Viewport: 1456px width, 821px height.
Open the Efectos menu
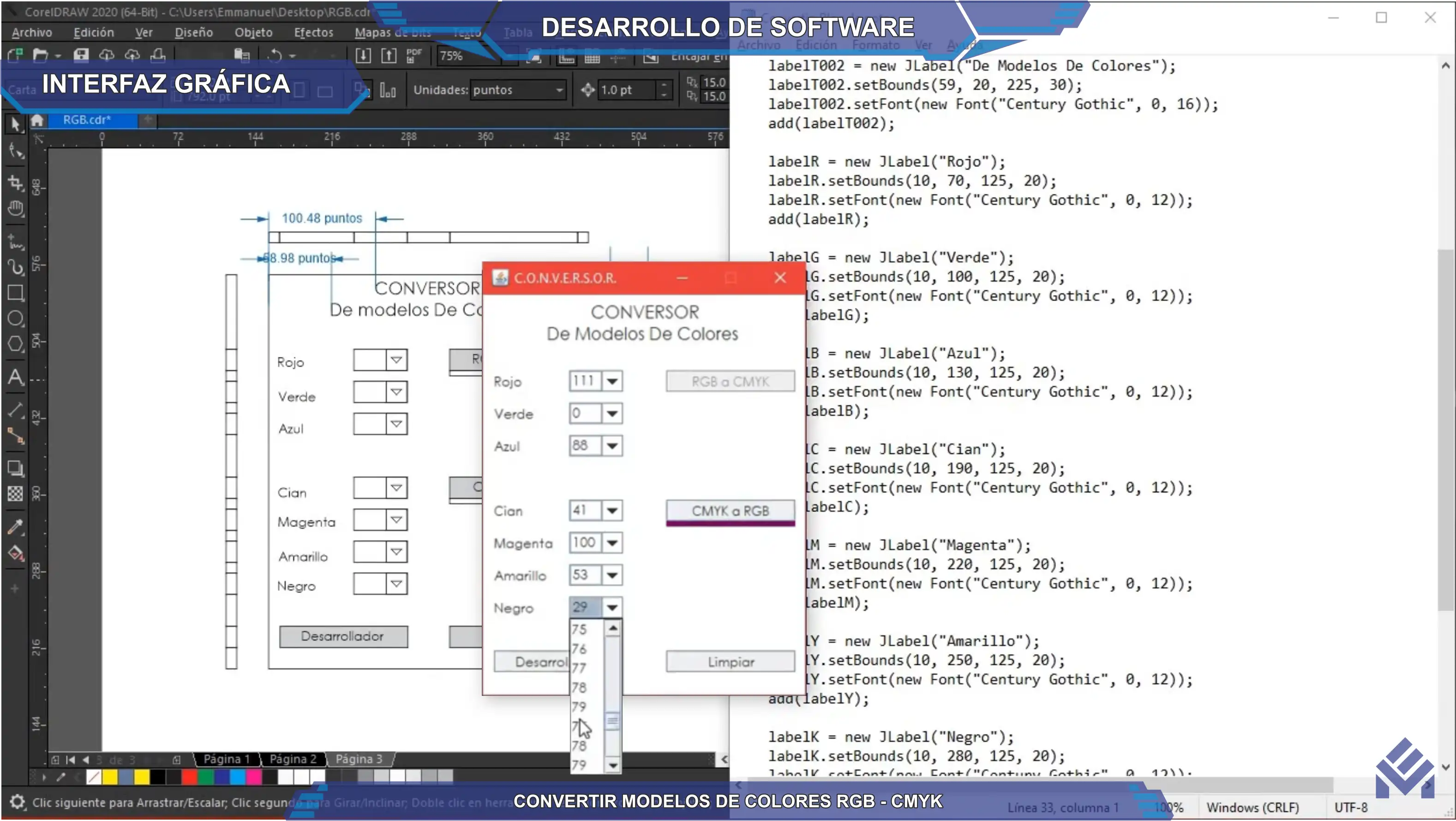[313, 33]
